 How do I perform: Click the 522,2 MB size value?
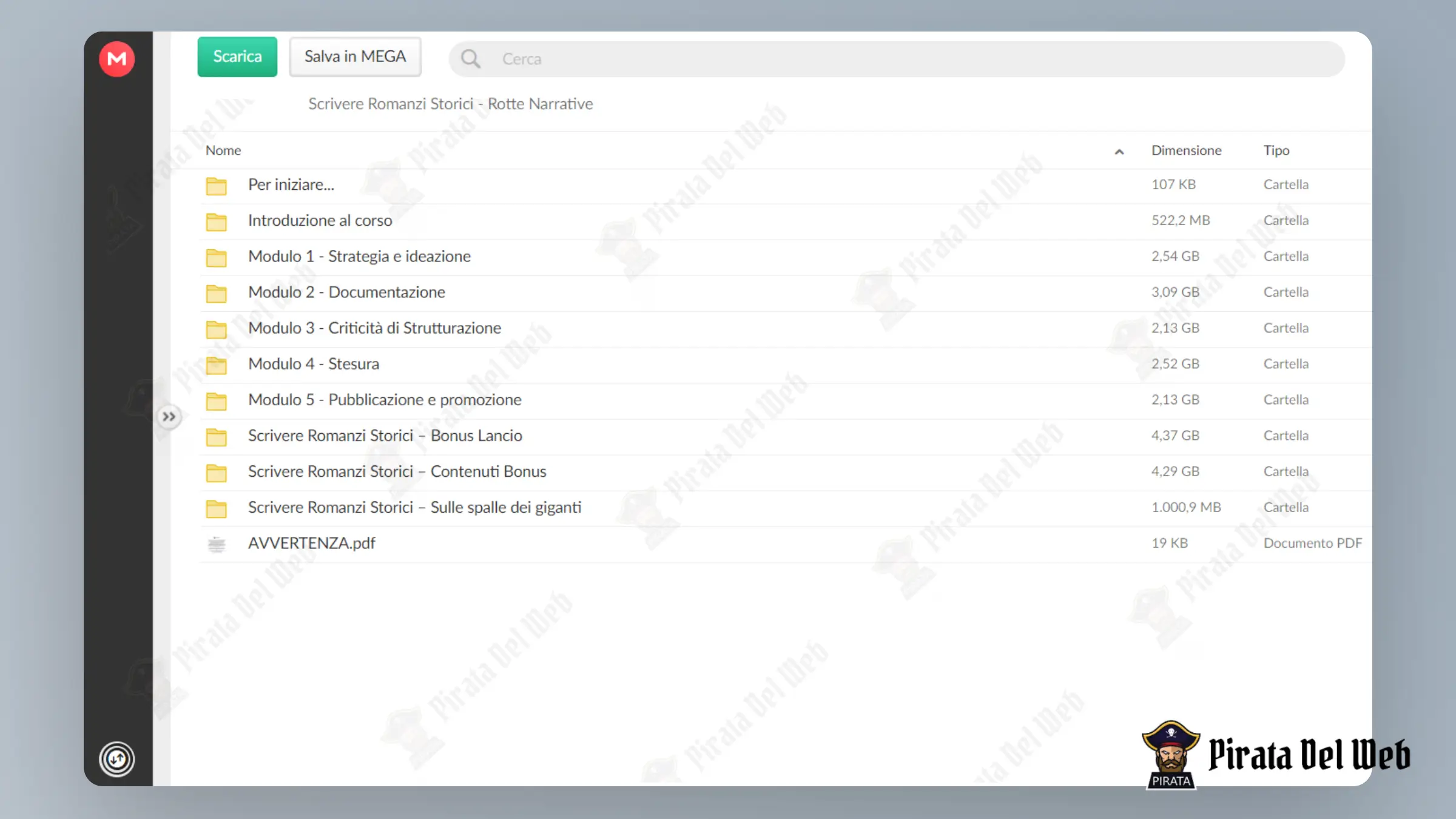1181,220
